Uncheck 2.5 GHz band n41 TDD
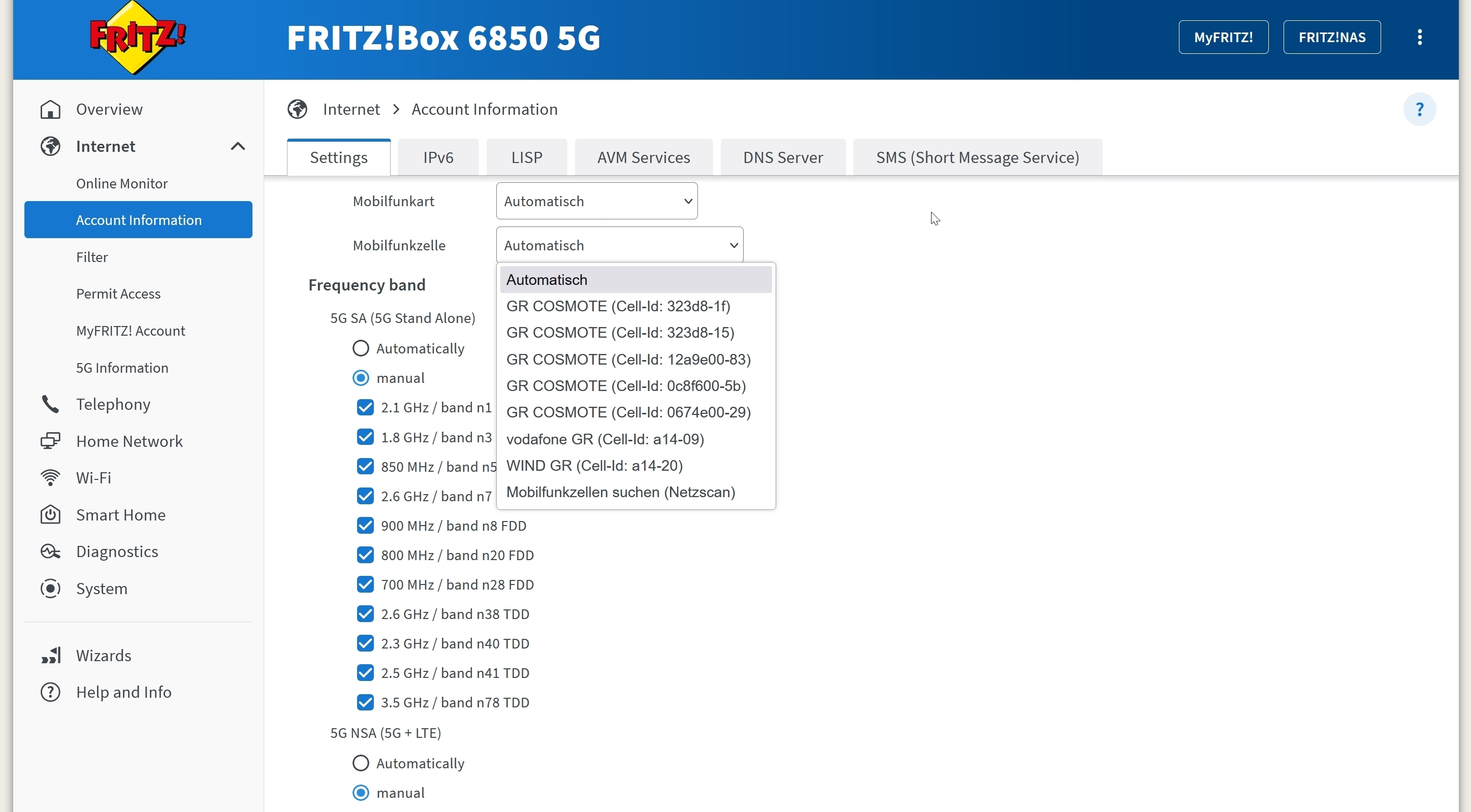Screen dimensions: 1471x812 coord(365,673)
